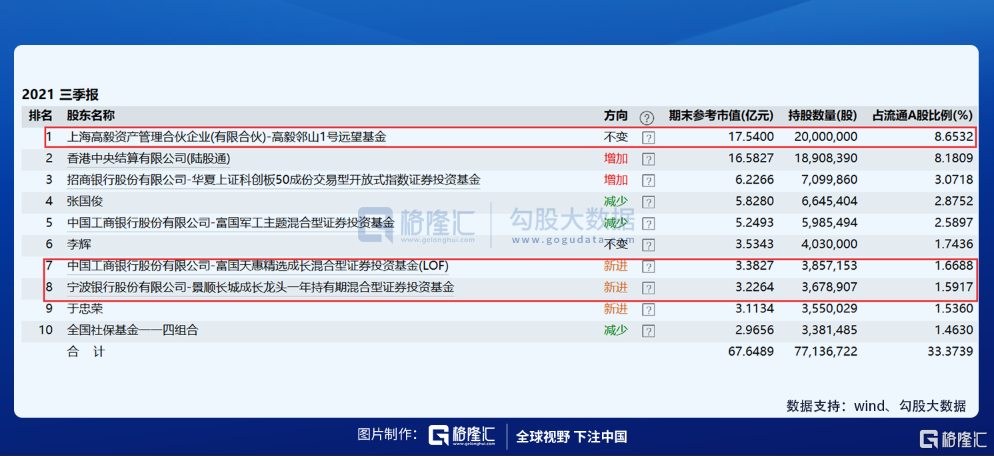Click the question icon in the 富国天惠精选成长 row

[648, 266]
